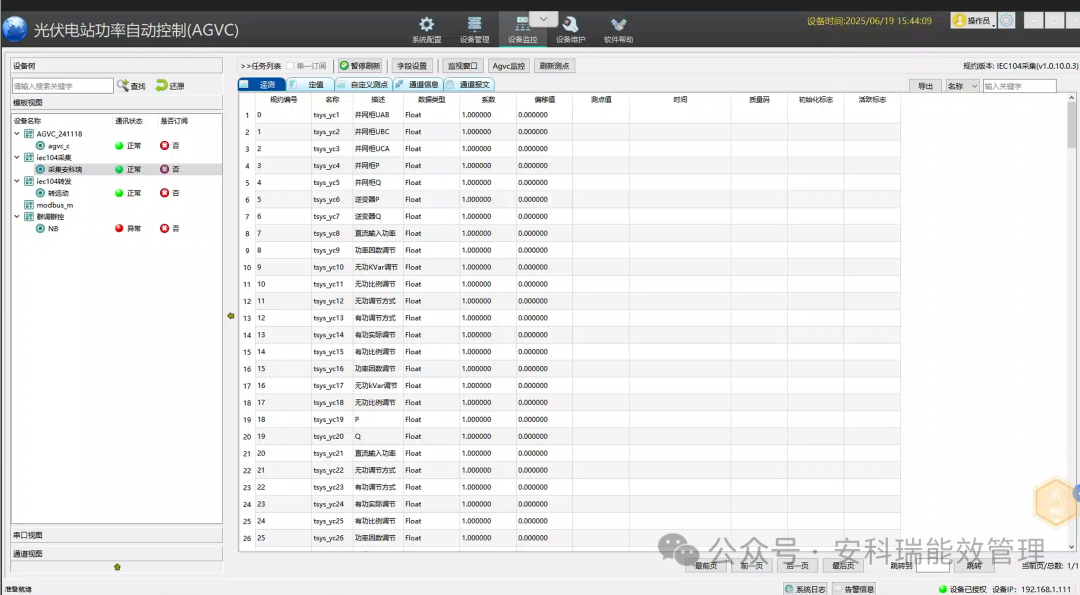
Task: Click 监视窗口 button
Action: [x=462, y=66]
